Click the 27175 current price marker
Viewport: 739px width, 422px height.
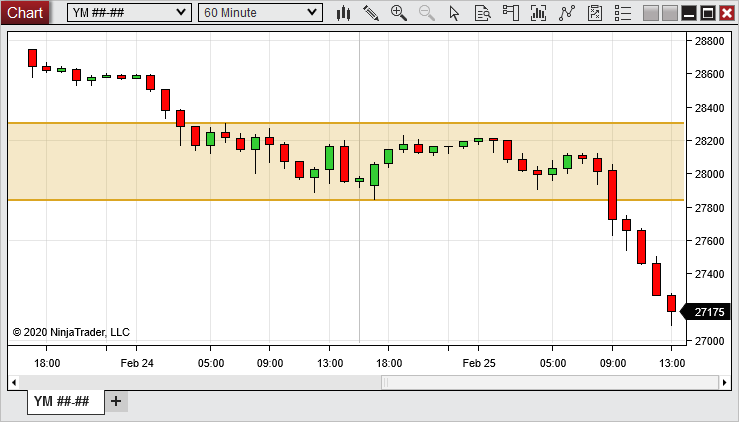(709, 313)
